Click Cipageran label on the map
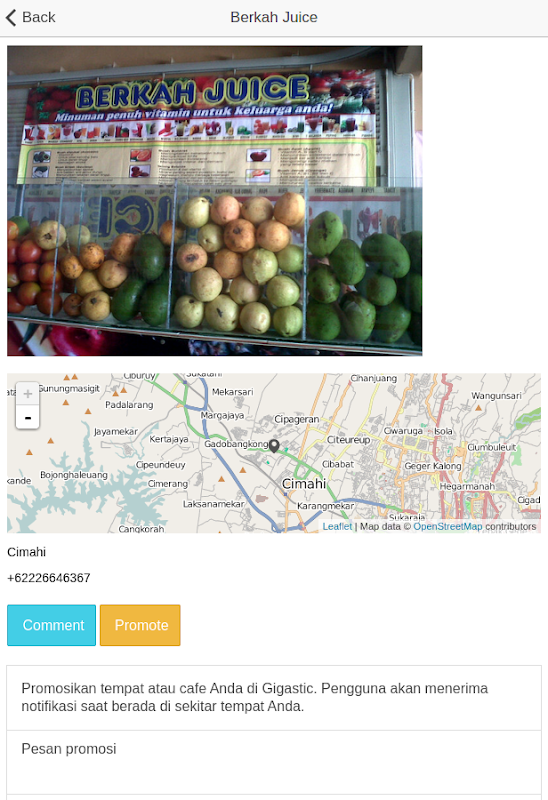548x800 pixels. [x=296, y=419]
